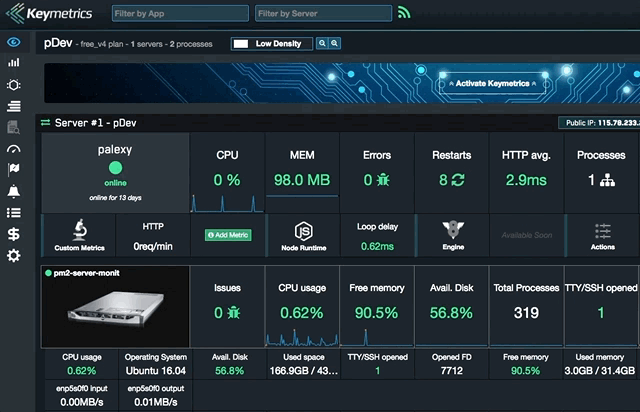
Task: Click the Filter by Server field
Action: coord(323,13)
